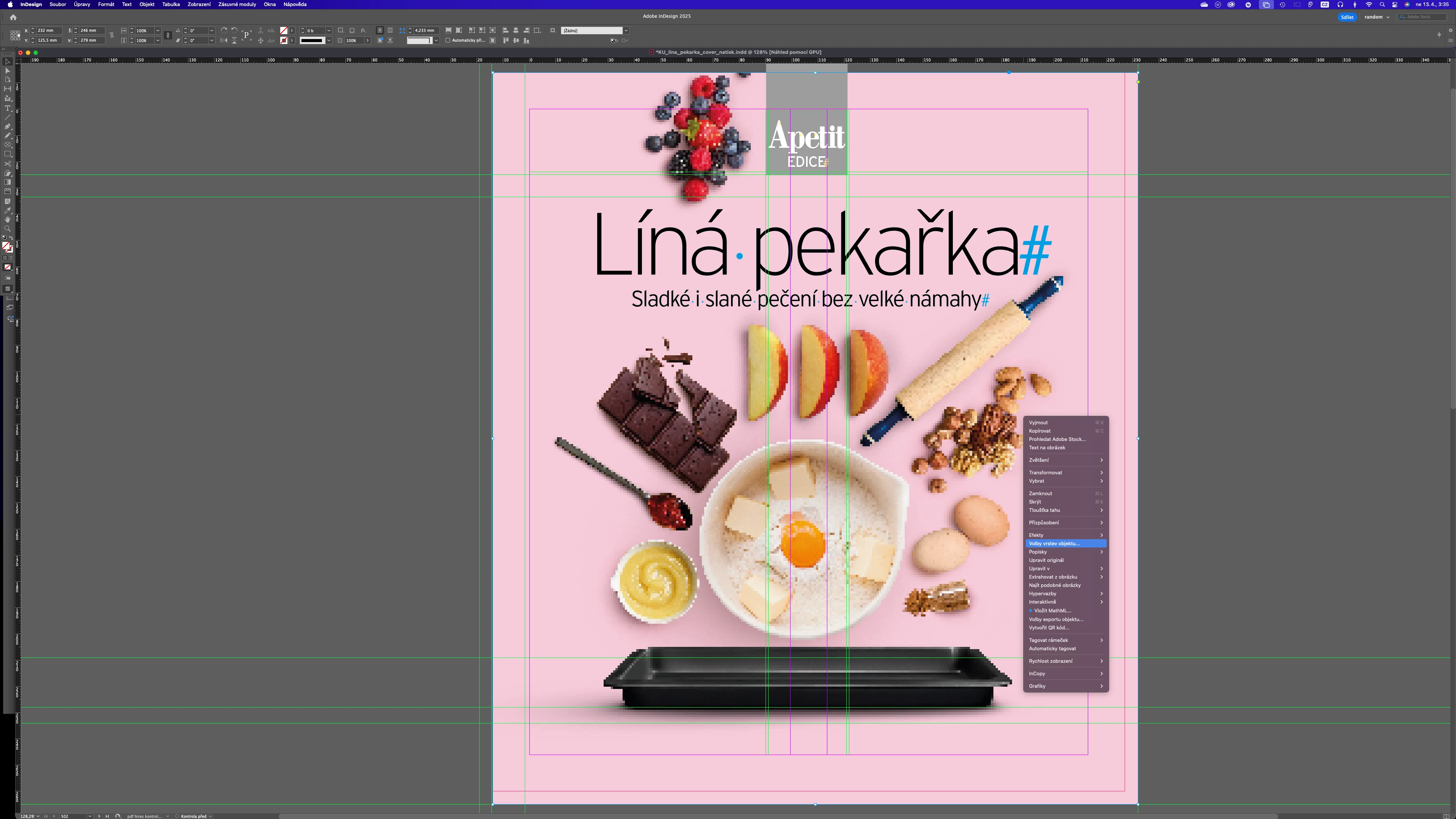Open the [Žádný] object style dropdown

click(626, 30)
